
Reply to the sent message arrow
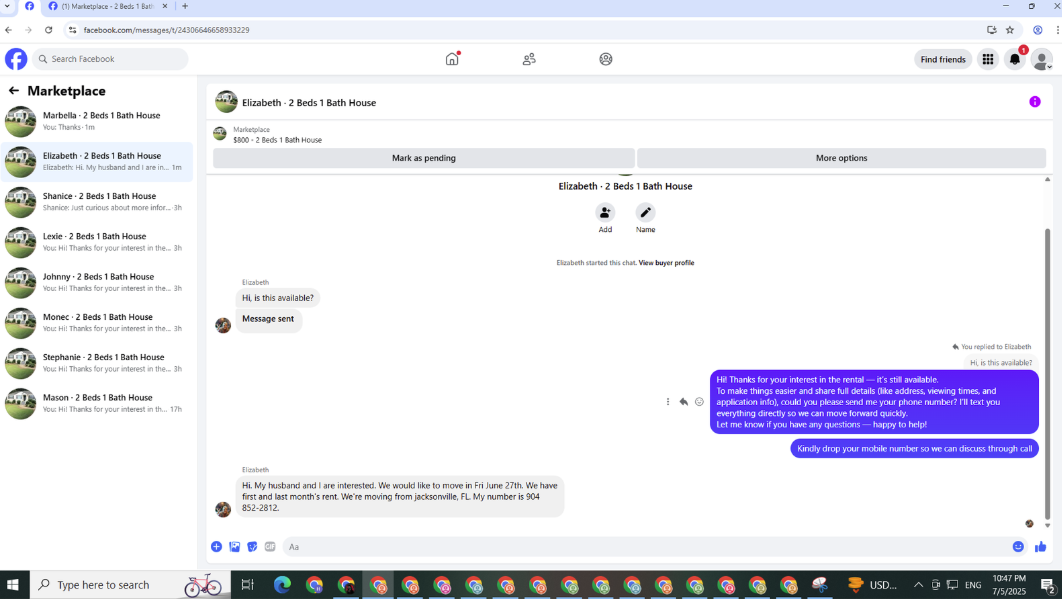tap(683, 402)
